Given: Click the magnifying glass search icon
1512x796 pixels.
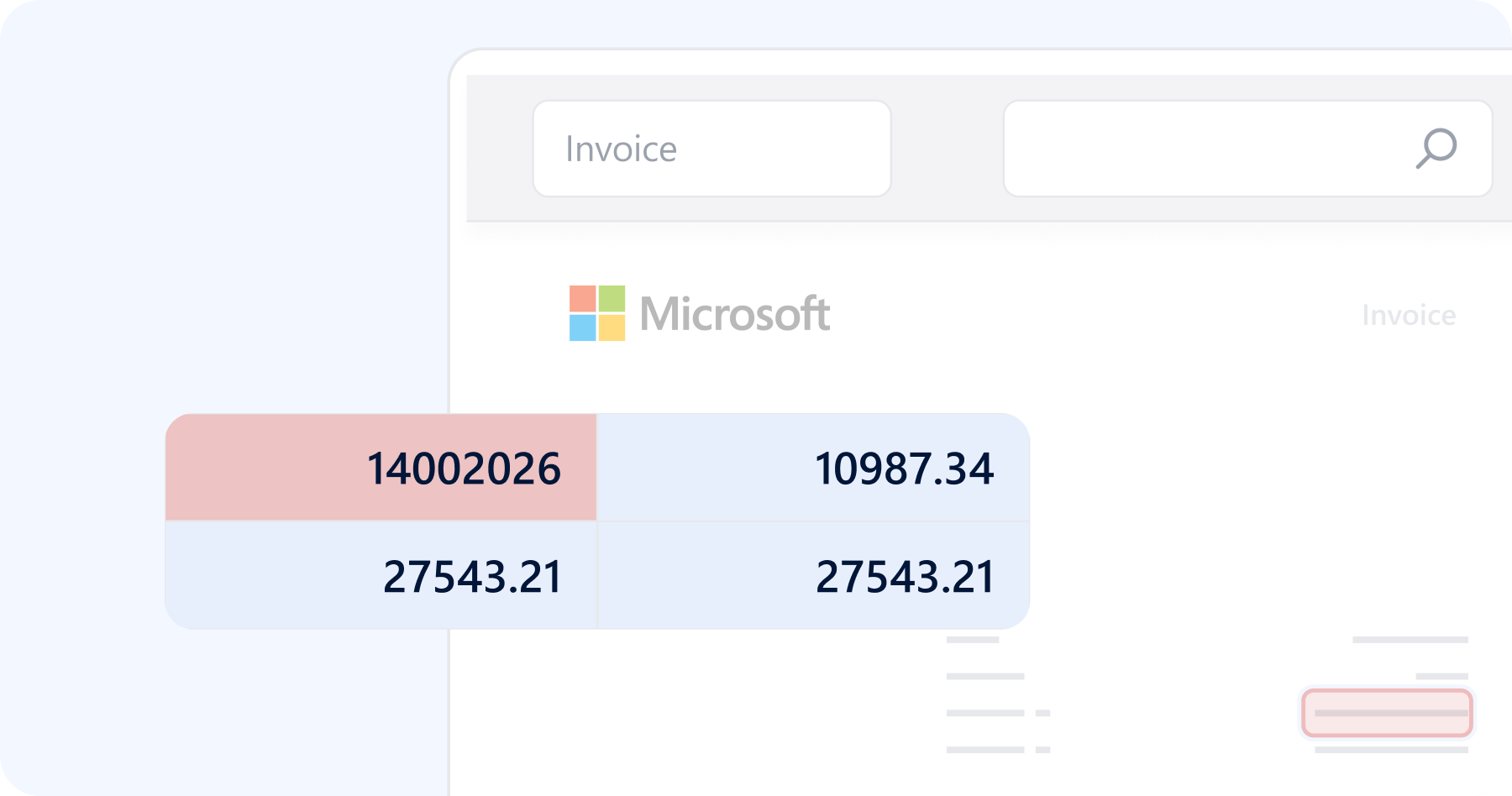Looking at the screenshot, I should click(1436, 148).
